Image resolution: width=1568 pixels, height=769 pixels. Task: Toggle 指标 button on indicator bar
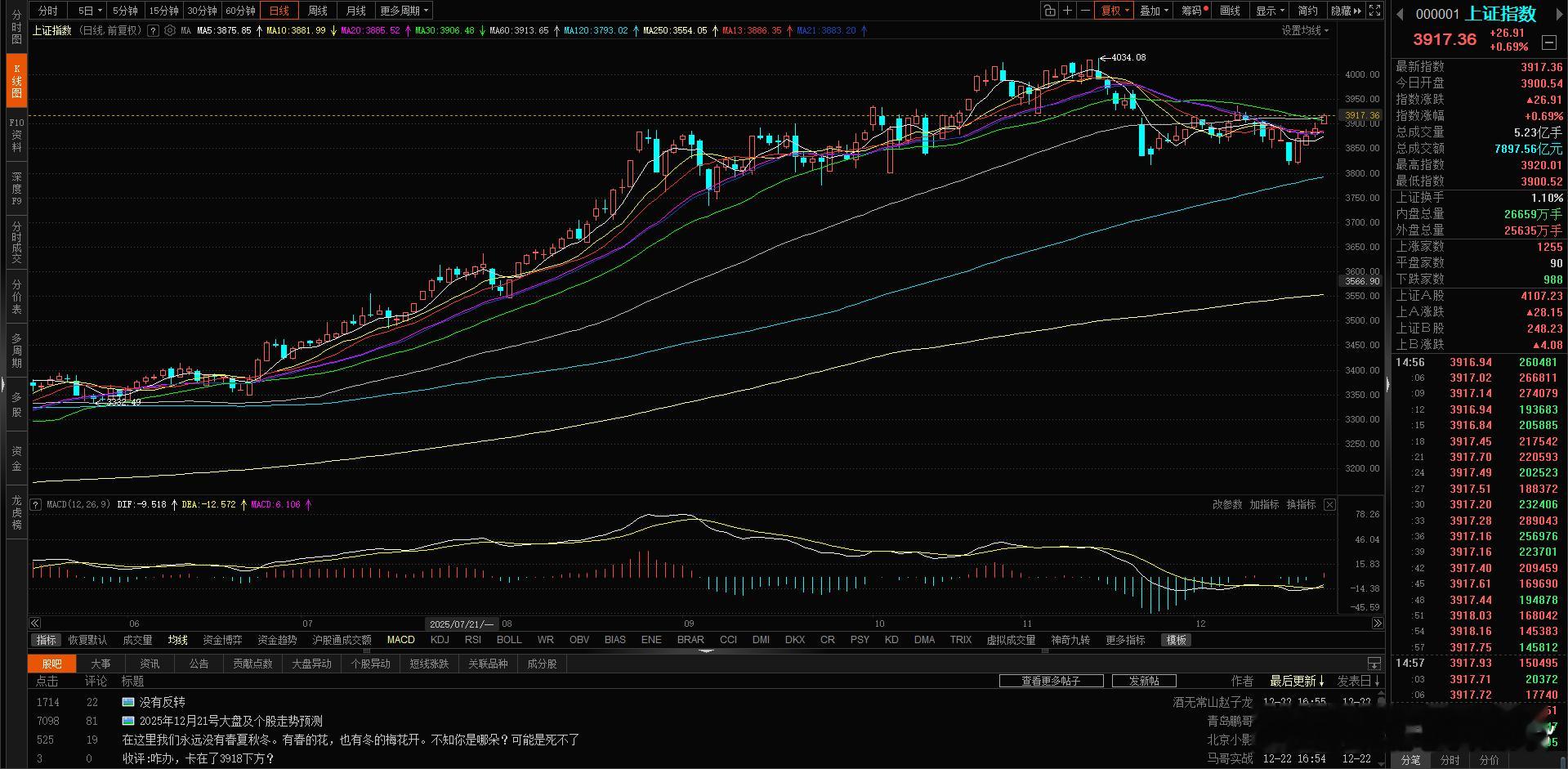pos(47,640)
